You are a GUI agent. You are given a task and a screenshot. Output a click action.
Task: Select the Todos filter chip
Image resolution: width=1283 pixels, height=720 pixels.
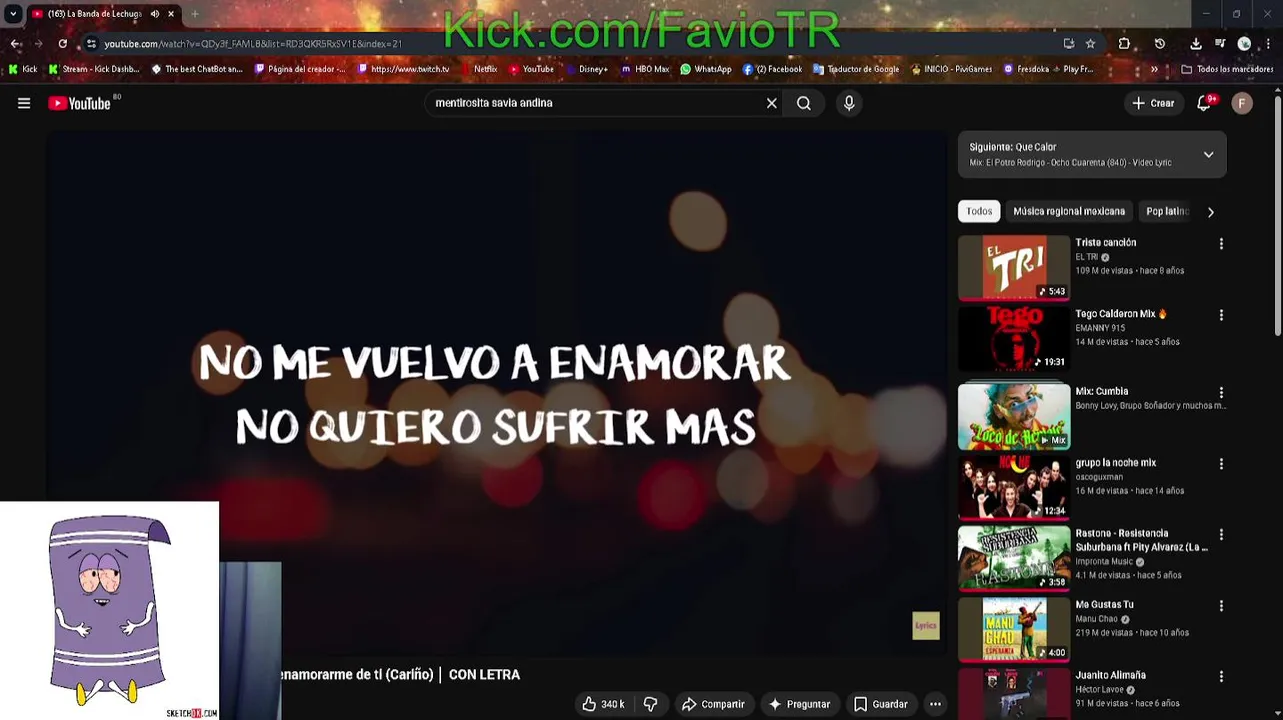(x=979, y=211)
